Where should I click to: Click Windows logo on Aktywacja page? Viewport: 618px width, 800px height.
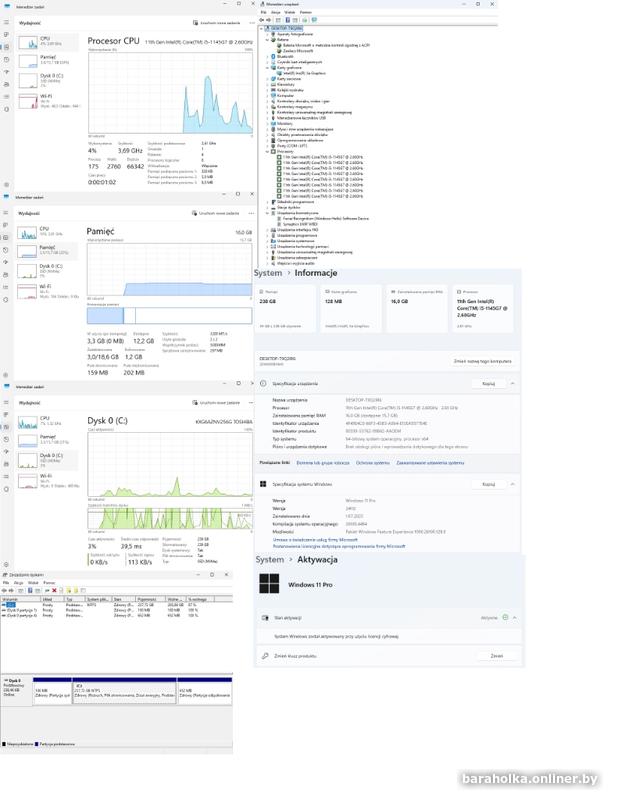269,584
